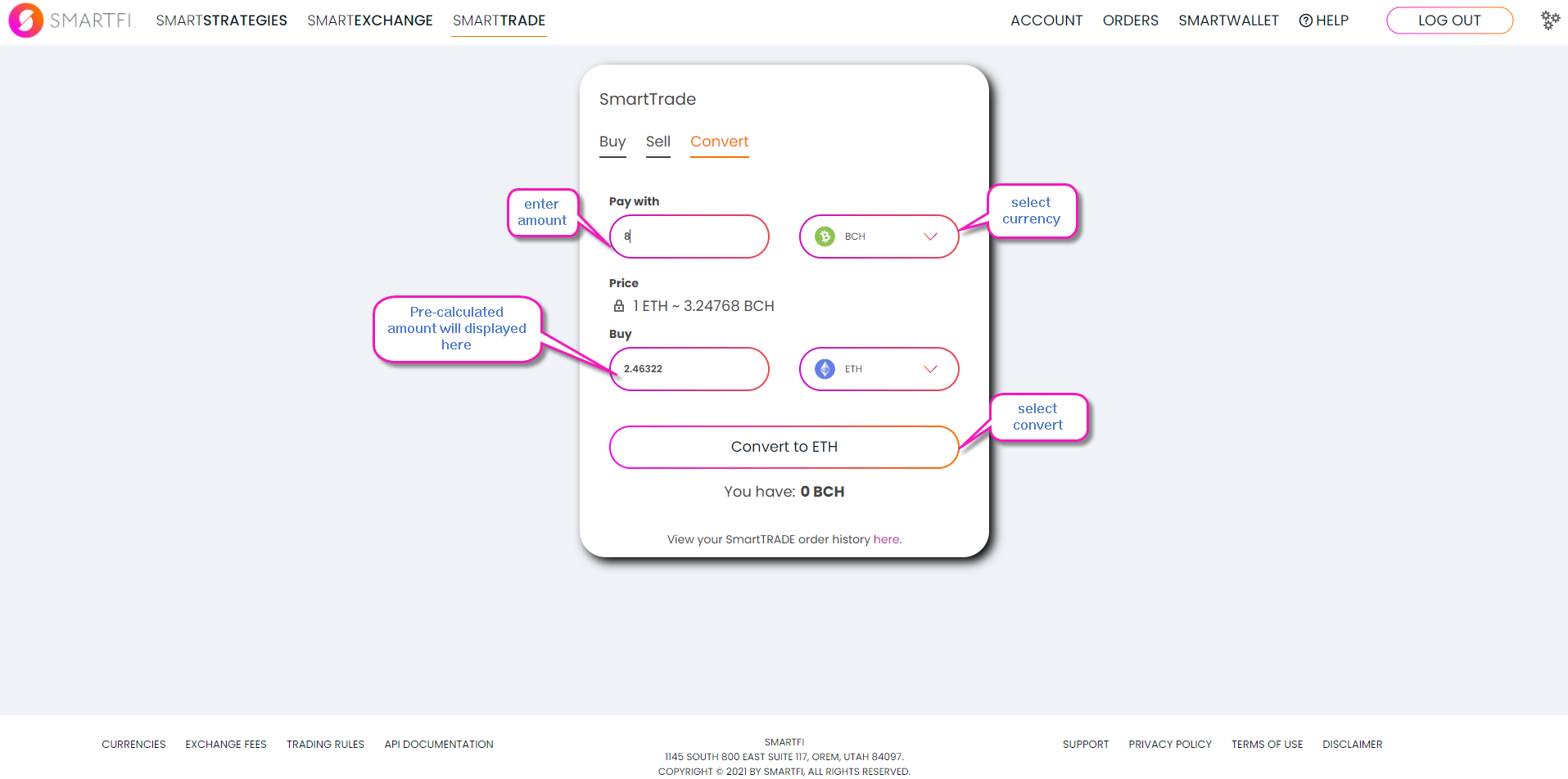Viewport: 1568px width, 779px height.
Task: Open the Account page
Action: click(x=1046, y=20)
